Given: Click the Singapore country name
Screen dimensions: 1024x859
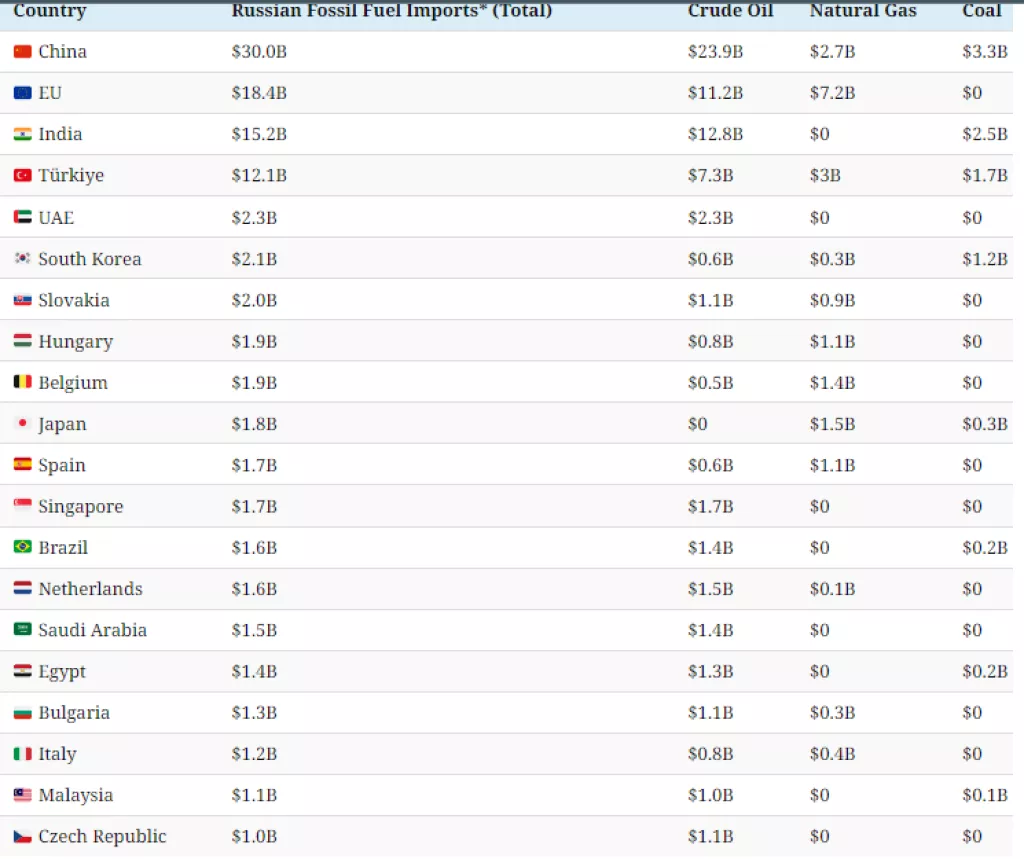Looking at the screenshot, I should point(80,507).
